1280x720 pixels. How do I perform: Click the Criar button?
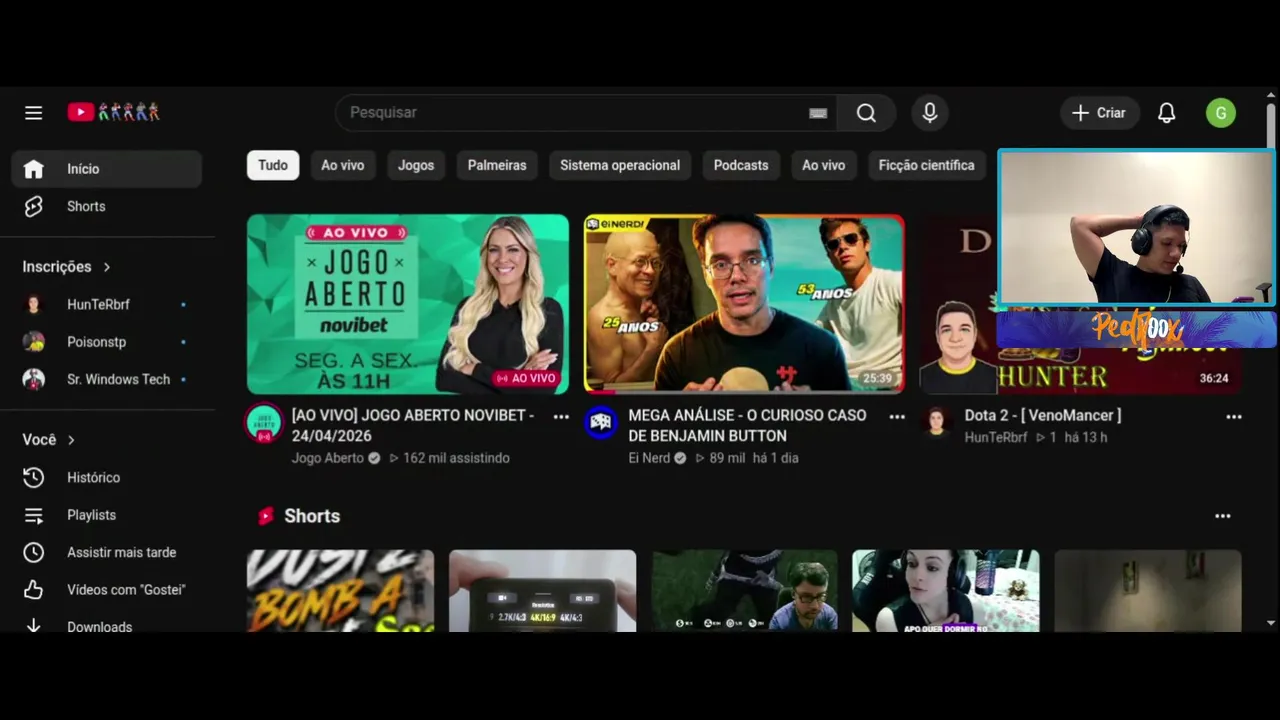(x=1100, y=113)
